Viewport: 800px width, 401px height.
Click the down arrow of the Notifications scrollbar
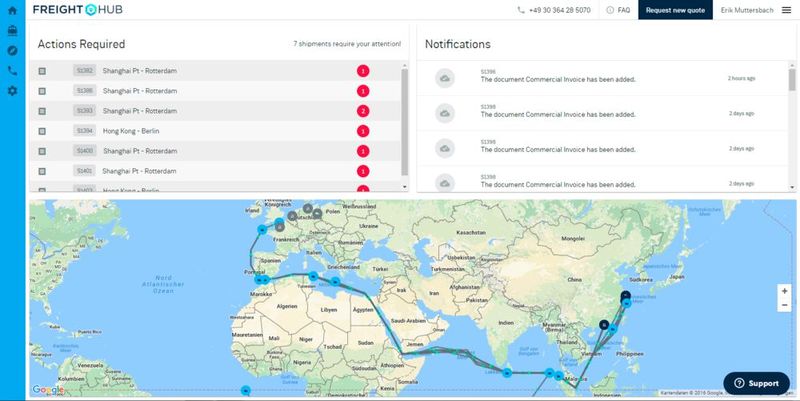tap(792, 187)
